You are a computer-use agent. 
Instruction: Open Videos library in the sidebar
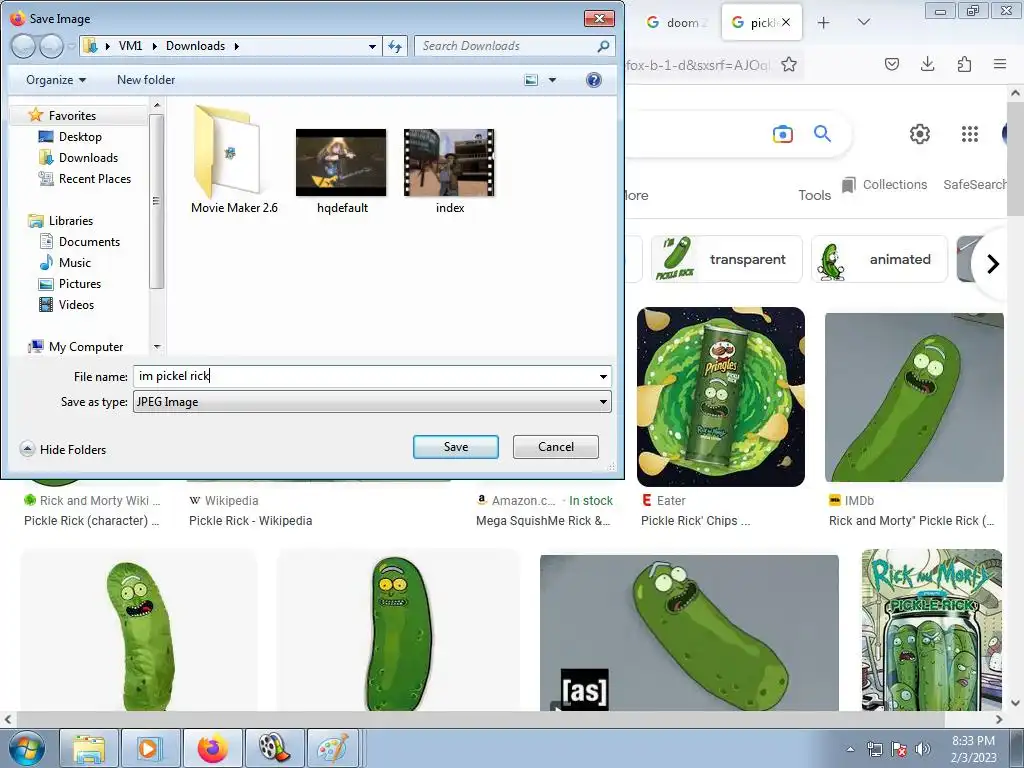coord(76,304)
